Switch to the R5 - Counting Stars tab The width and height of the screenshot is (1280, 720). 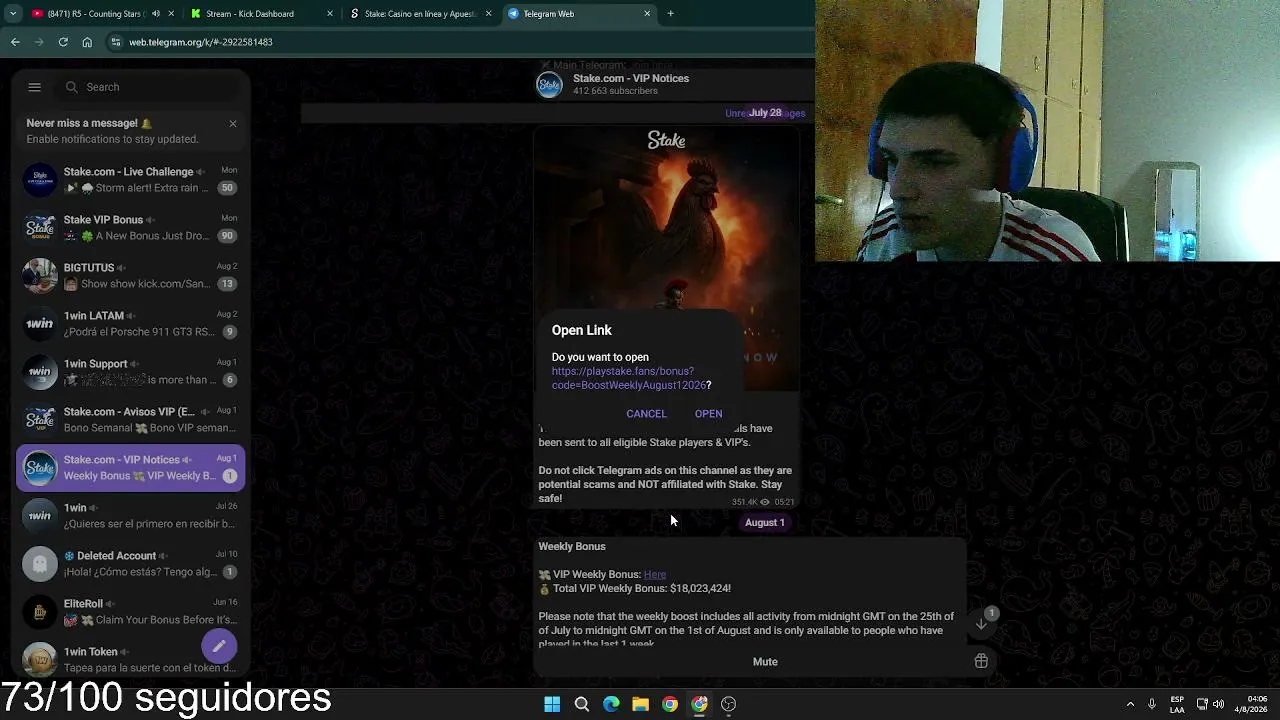click(95, 14)
